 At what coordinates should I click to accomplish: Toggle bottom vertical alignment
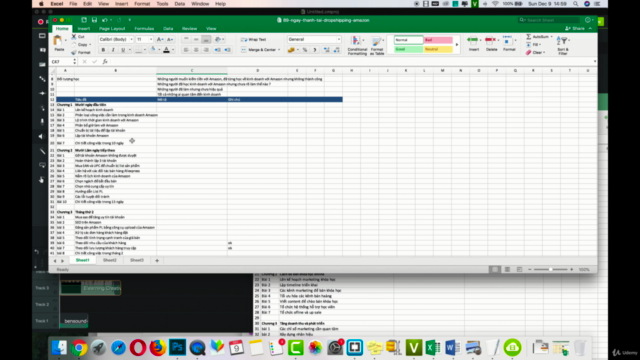point(206,40)
